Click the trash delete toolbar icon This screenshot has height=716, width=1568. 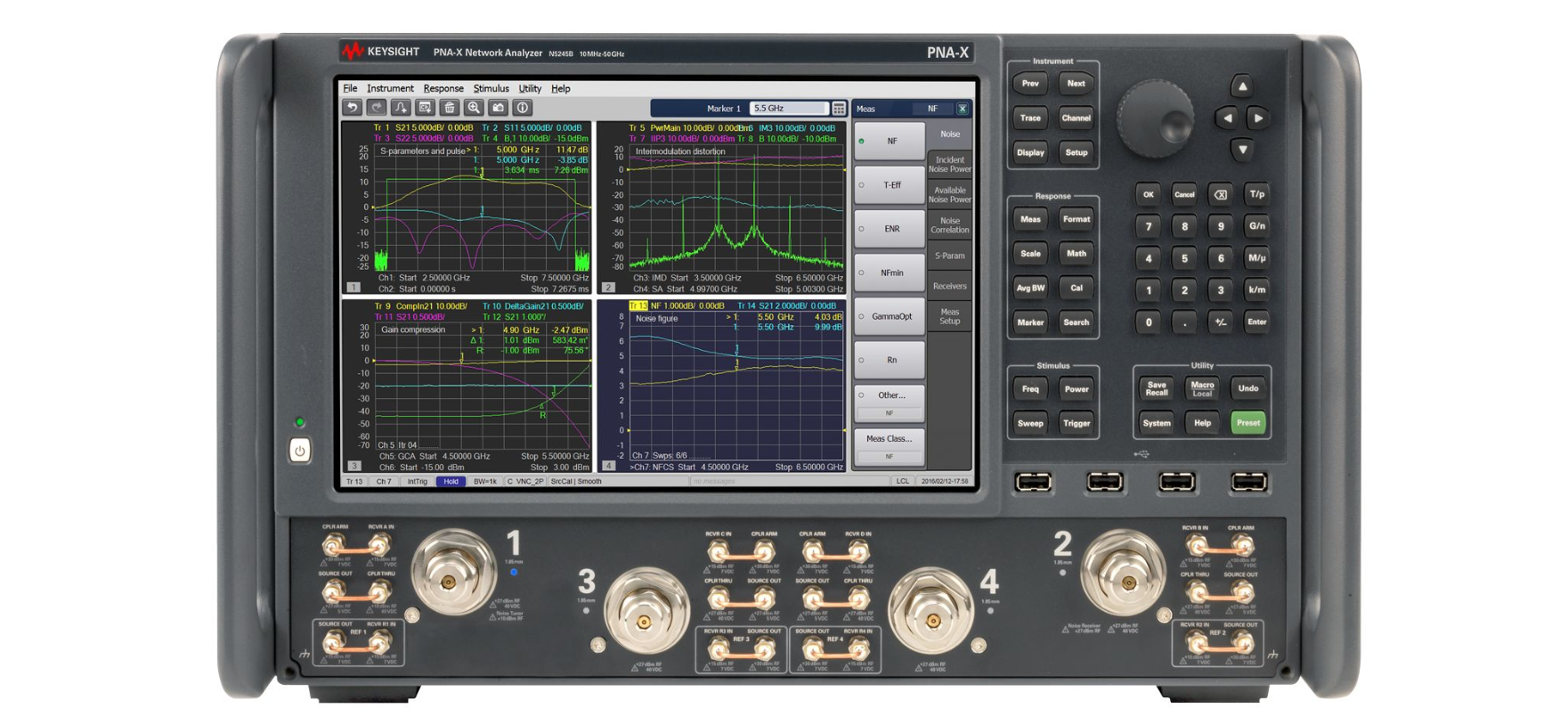(450, 108)
